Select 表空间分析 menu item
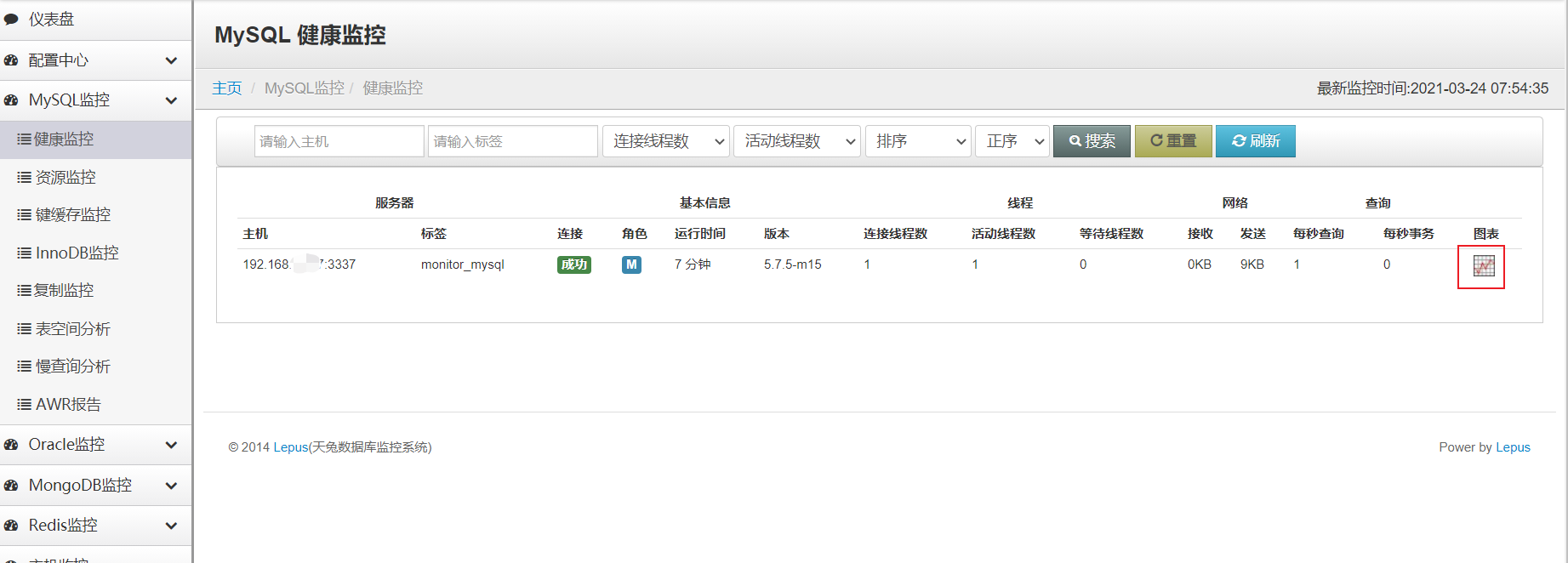Screen dimensions: 1568x563 pyautogui.click(x=95, y=328)
